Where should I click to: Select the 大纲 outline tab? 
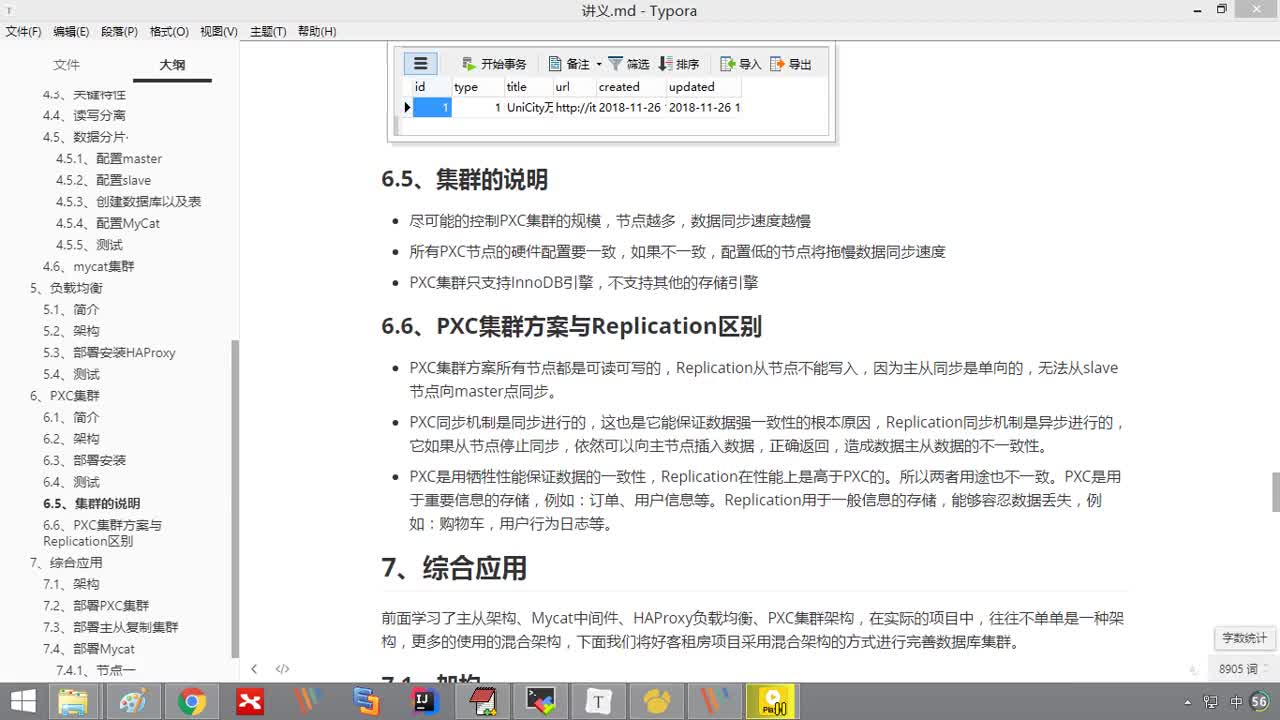pos(172,64)
